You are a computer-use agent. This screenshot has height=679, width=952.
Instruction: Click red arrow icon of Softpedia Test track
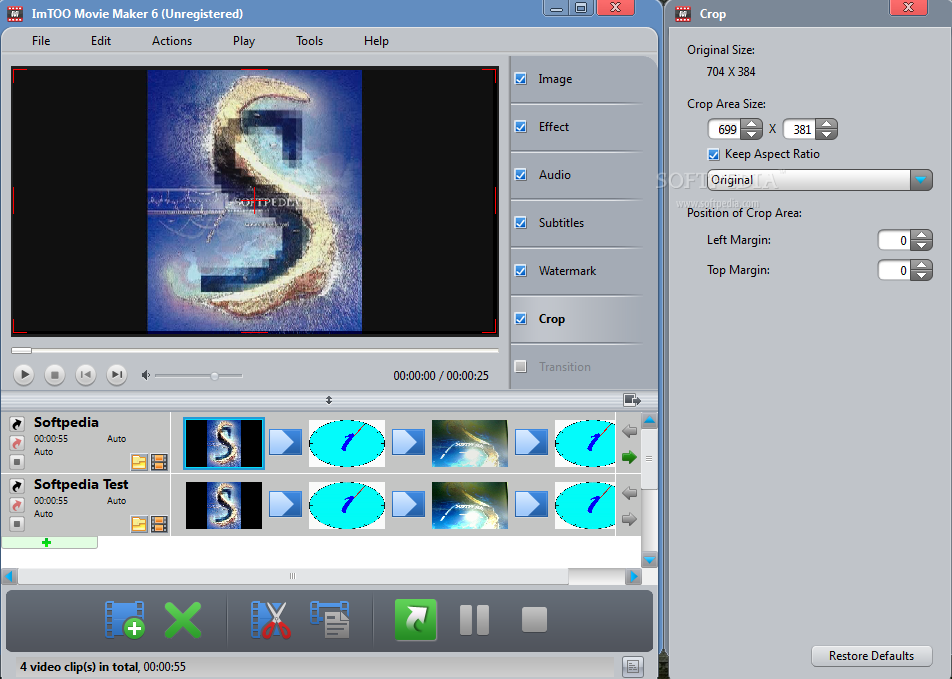point(17,505)
